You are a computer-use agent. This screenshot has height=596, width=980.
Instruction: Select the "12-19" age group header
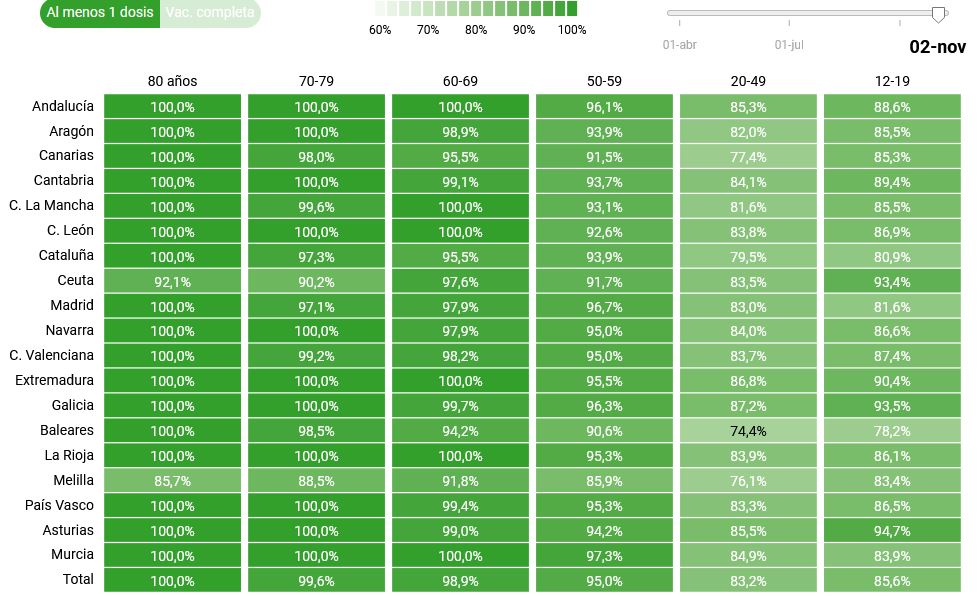pyautogui.click(x=891, y=81)
